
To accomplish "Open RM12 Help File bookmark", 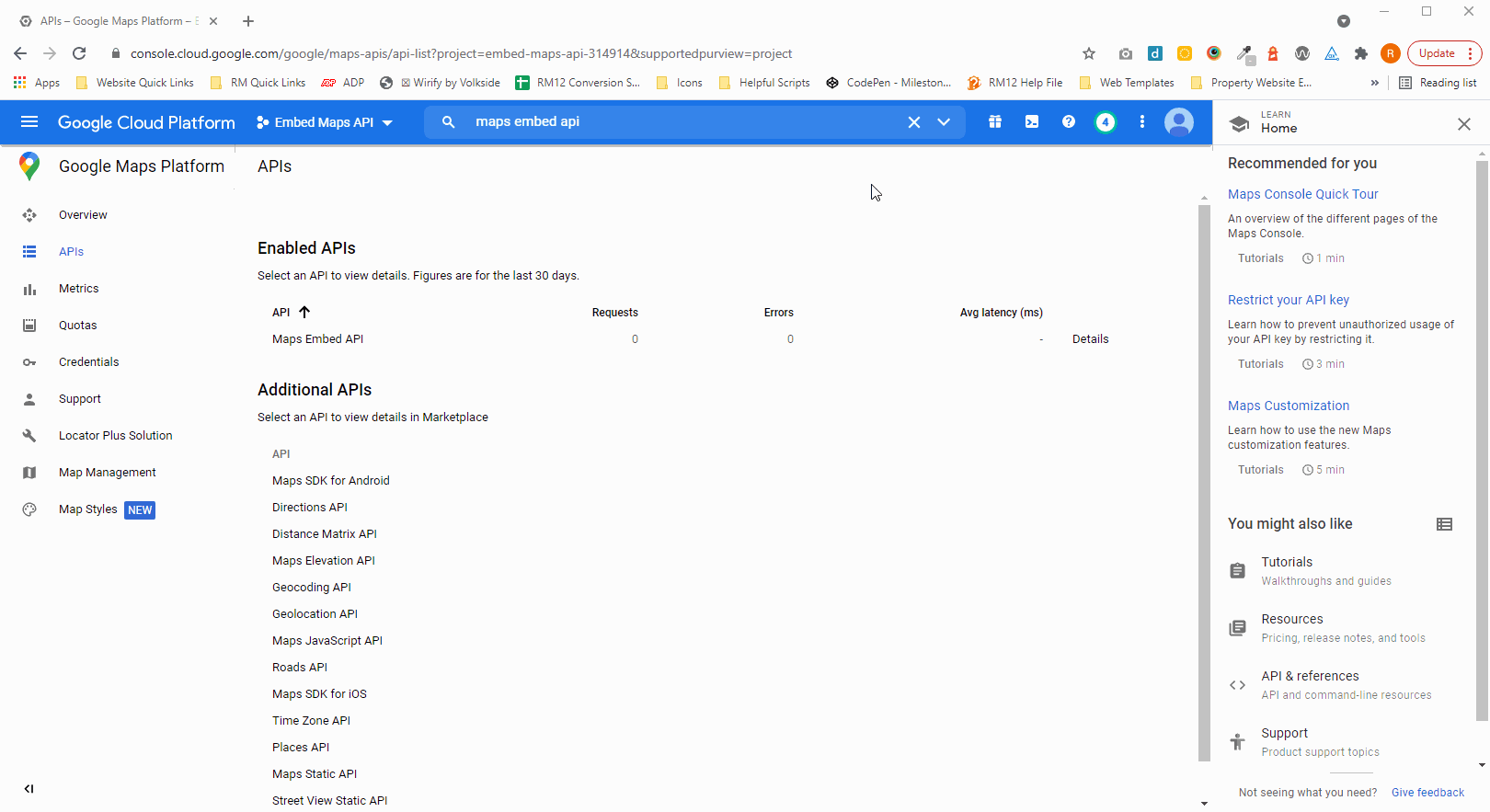I will 1014,83.
